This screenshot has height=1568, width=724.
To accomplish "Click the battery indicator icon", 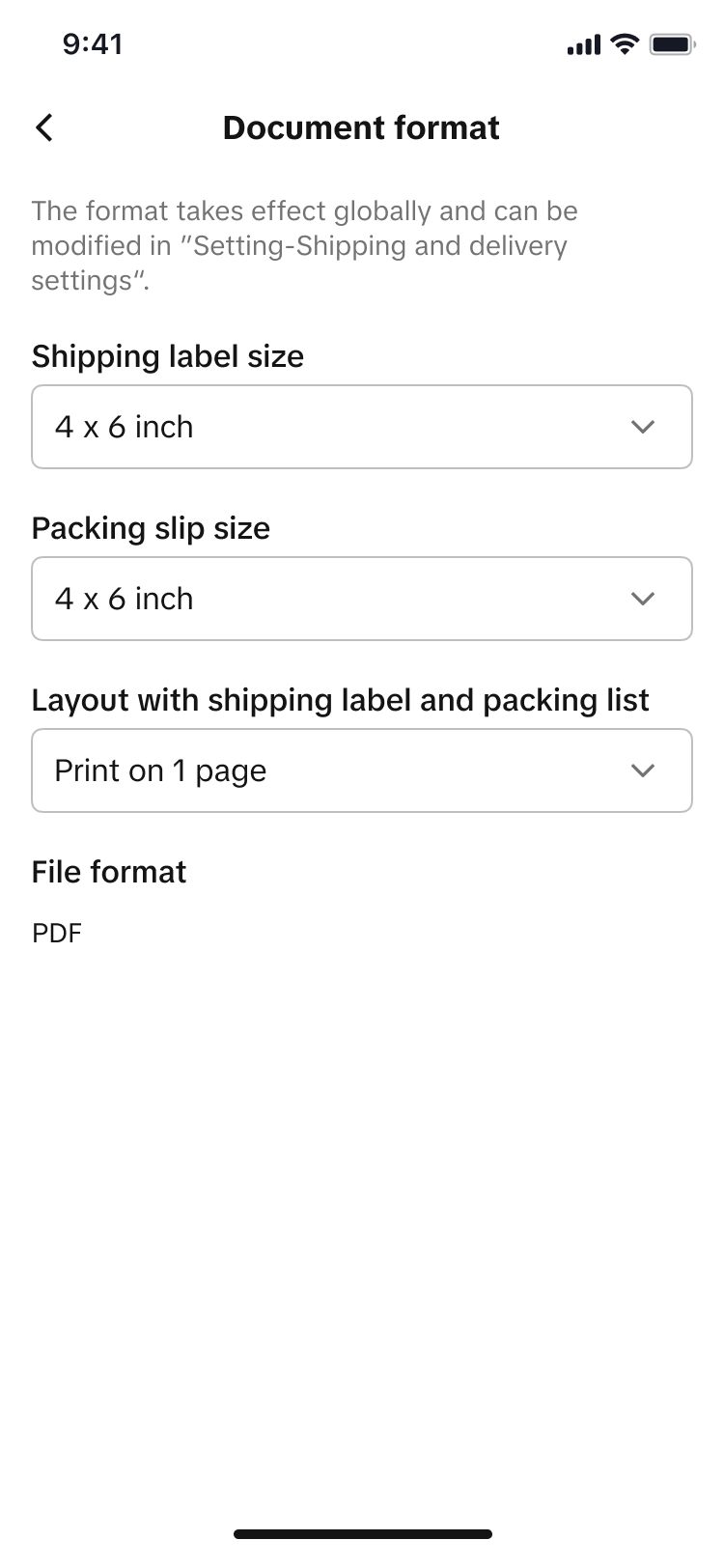I will point(672,44).
